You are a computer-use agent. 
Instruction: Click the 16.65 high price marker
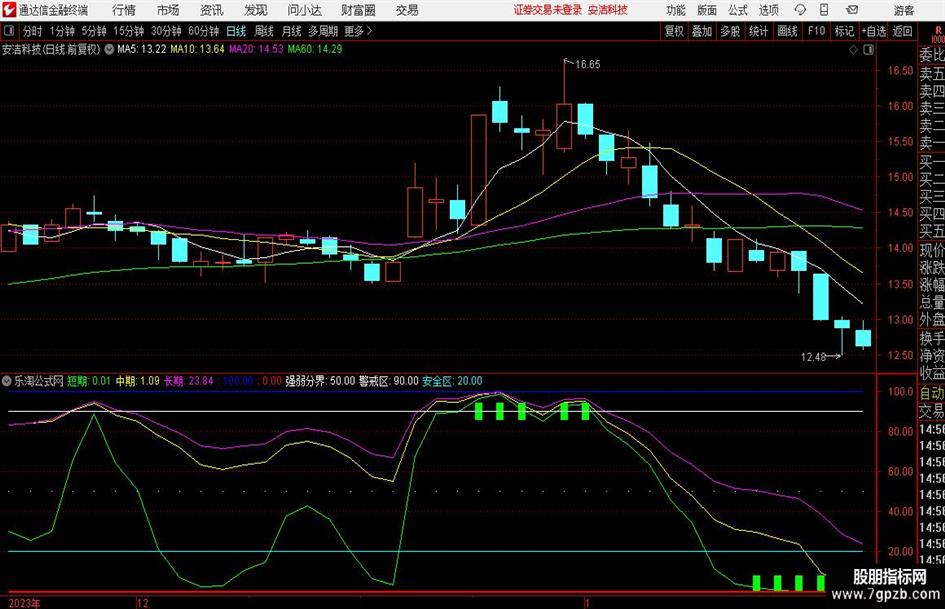[588, 65]
